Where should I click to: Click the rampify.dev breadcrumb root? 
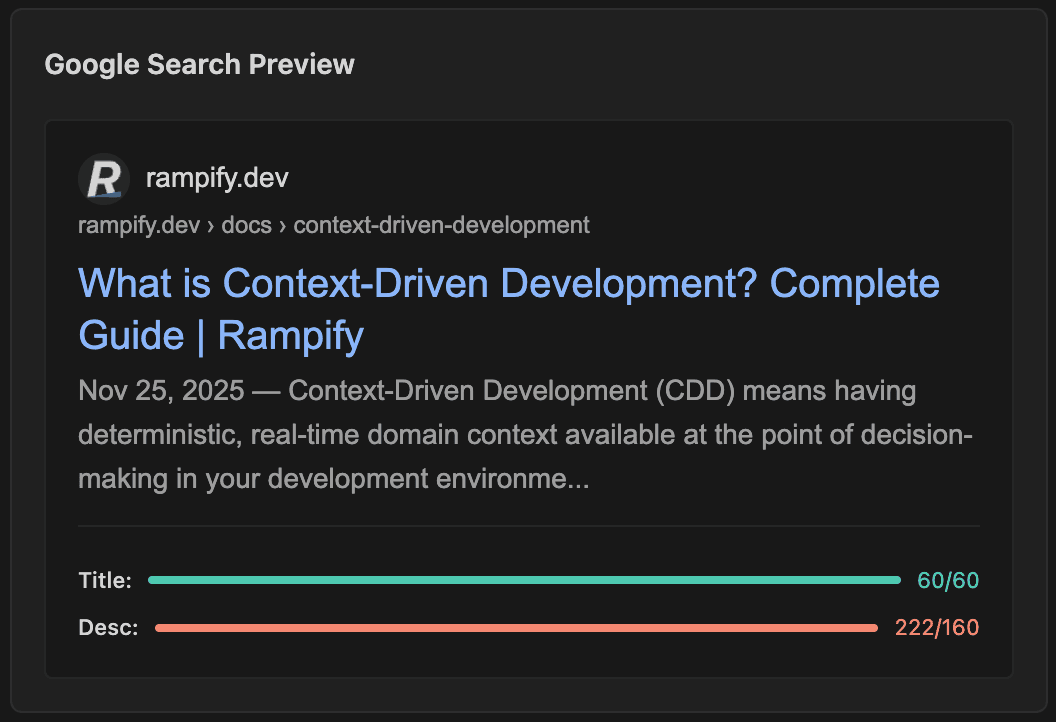tap(138, 225)
